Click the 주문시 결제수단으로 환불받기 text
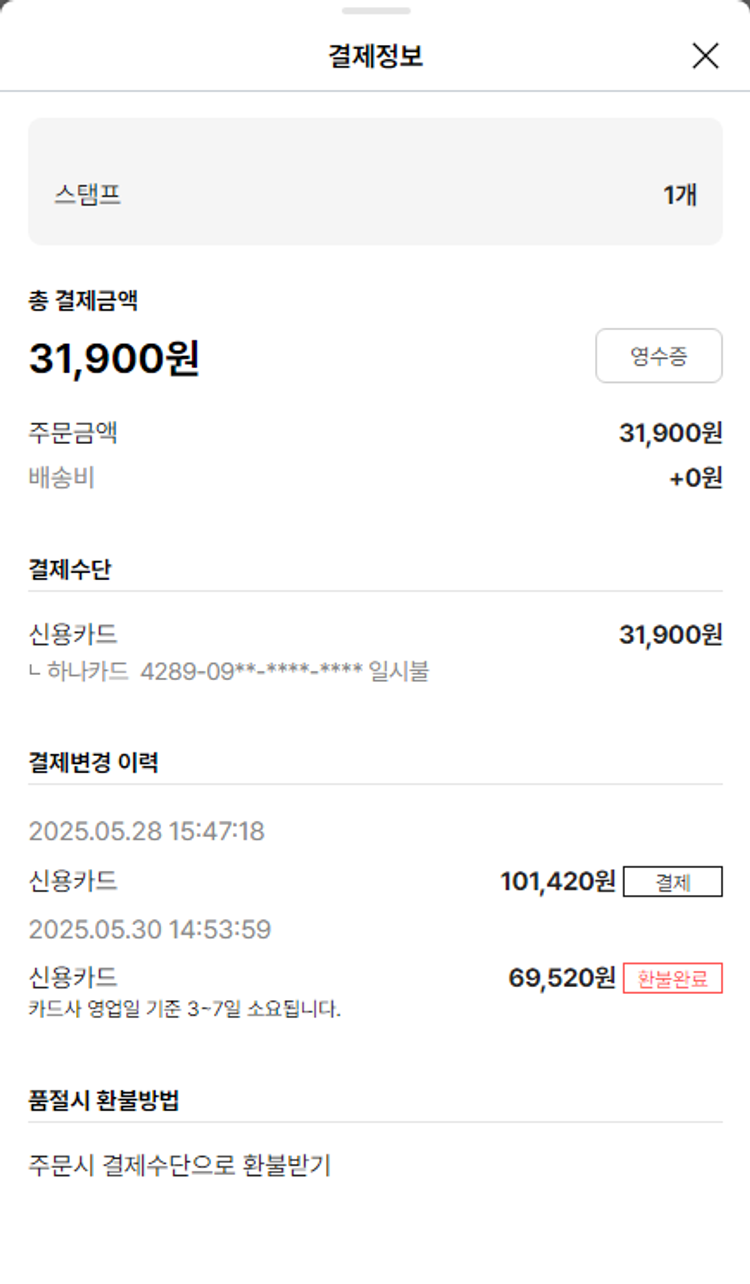 [179, 1165]
